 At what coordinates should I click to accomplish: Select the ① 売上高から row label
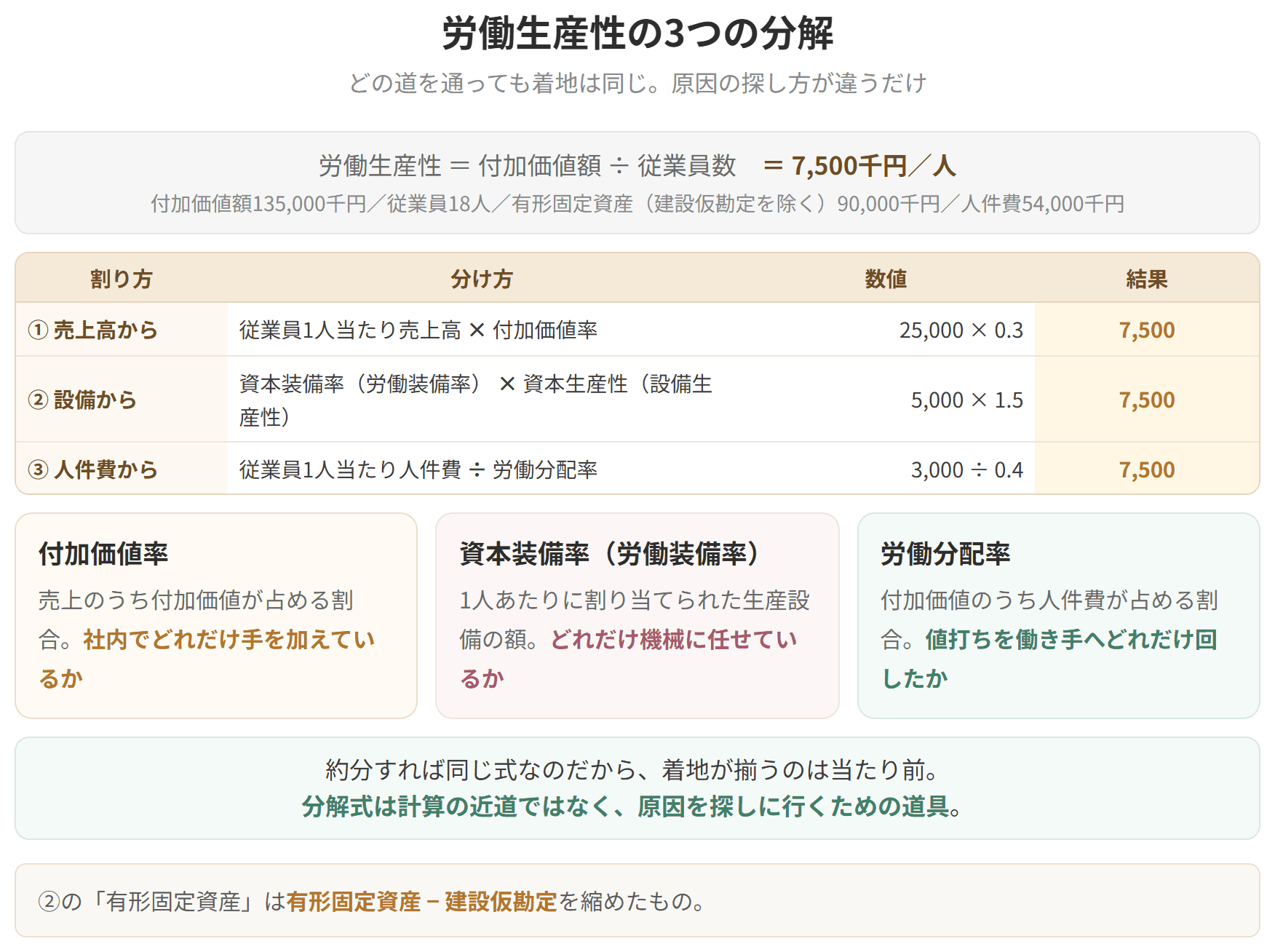[x=92, y=330]
